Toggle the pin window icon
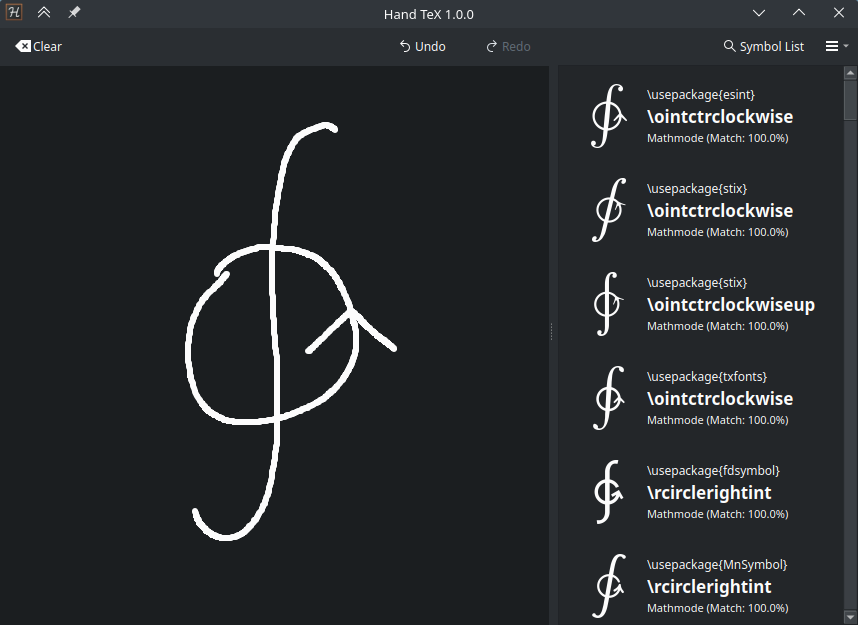The width and height of the screenshot is (858, 625). click(74, 12)
